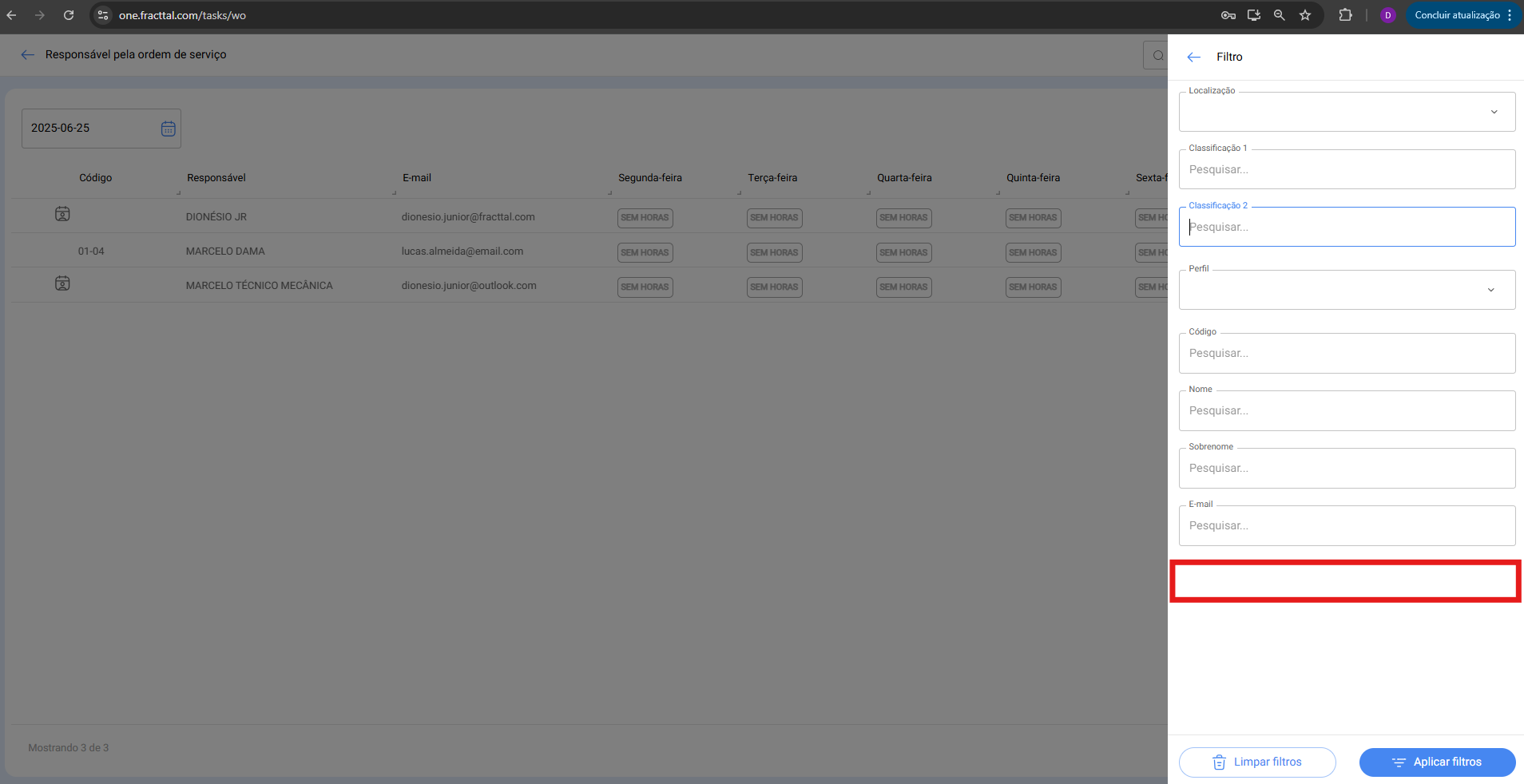This screenshot has height=784, width=1524.
Task: Click SEM HORAS Quarta-feira for MARCELO DAMA
Action: pos(904,252)
